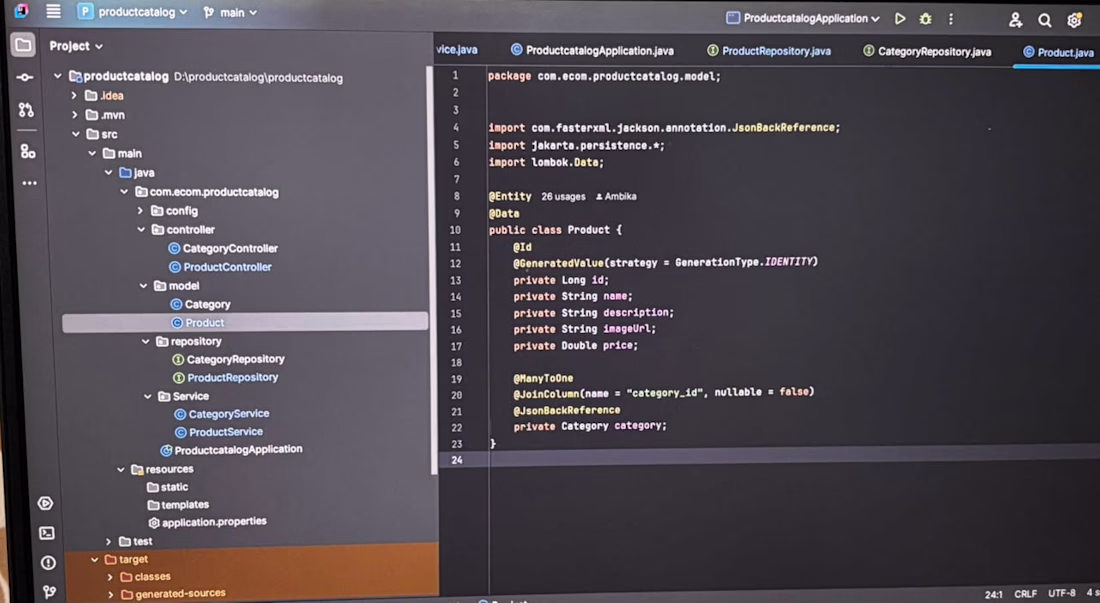
Task: Select ProductService in the project tree
Action: coord(218,432)
